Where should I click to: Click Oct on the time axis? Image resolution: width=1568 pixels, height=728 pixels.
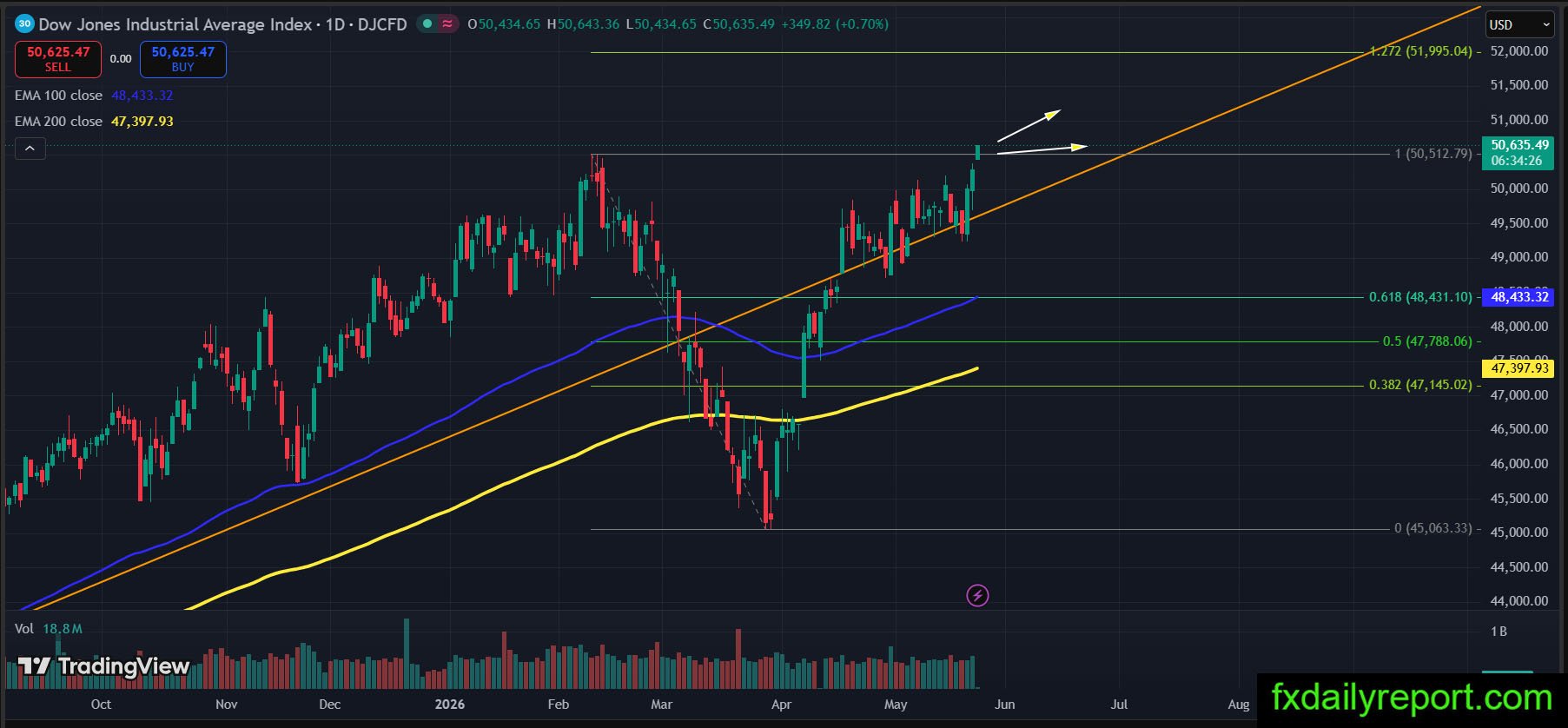(101, 705)
